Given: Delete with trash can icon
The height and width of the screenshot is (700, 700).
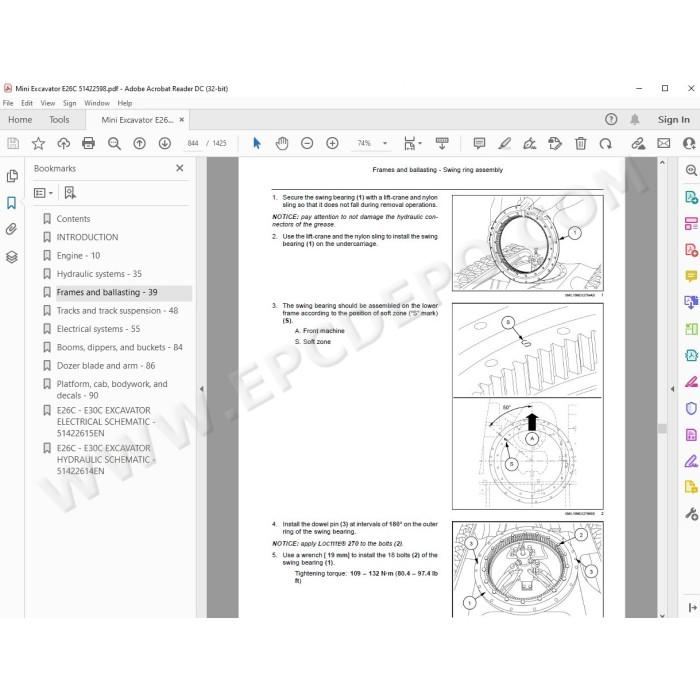Looking at the screenshot, I should [580, 143].
